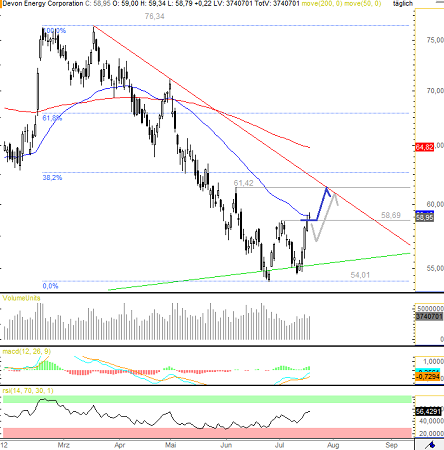Click the grey 58,95 last price tag

(x=425, y=218)
